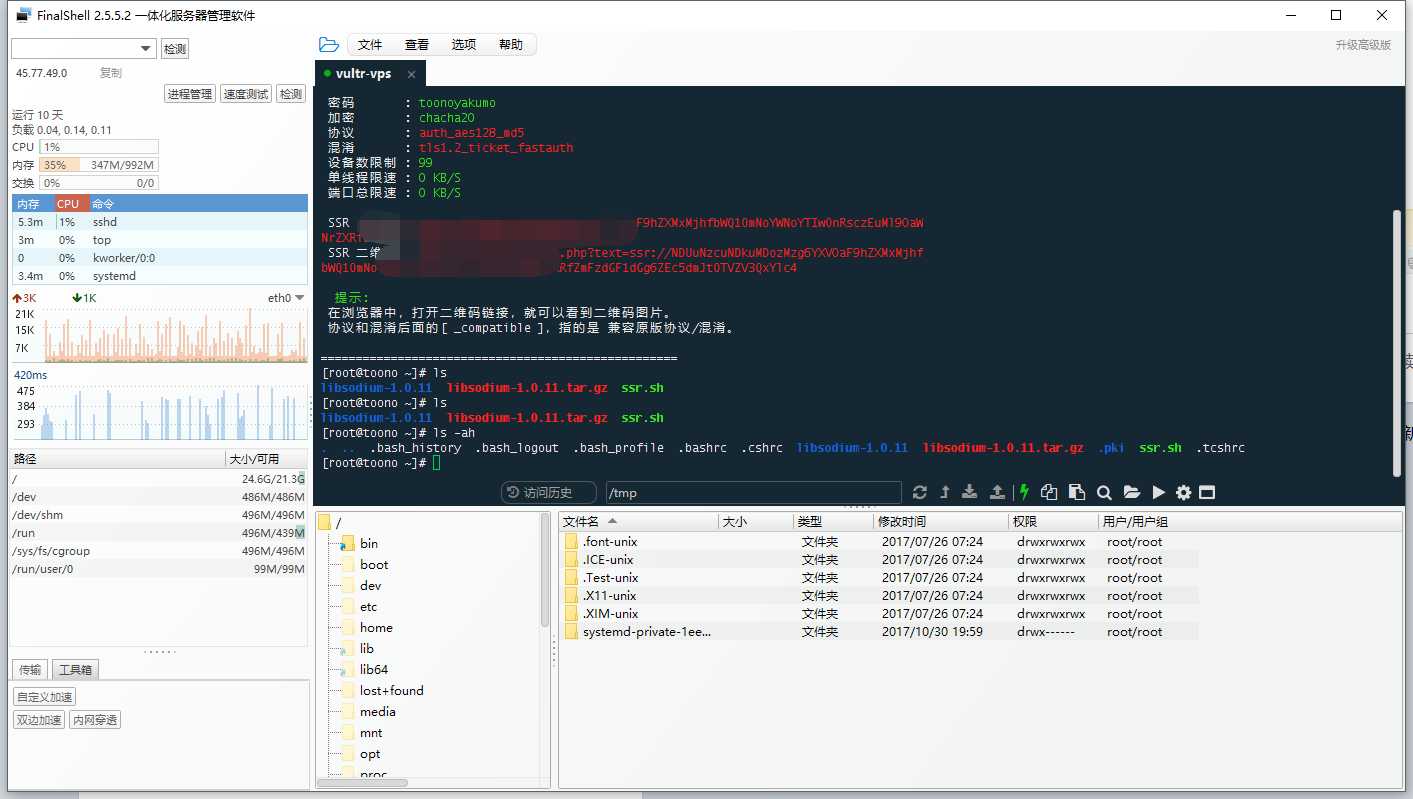Click the green lightning bolt icon

tap(1023, 492)
